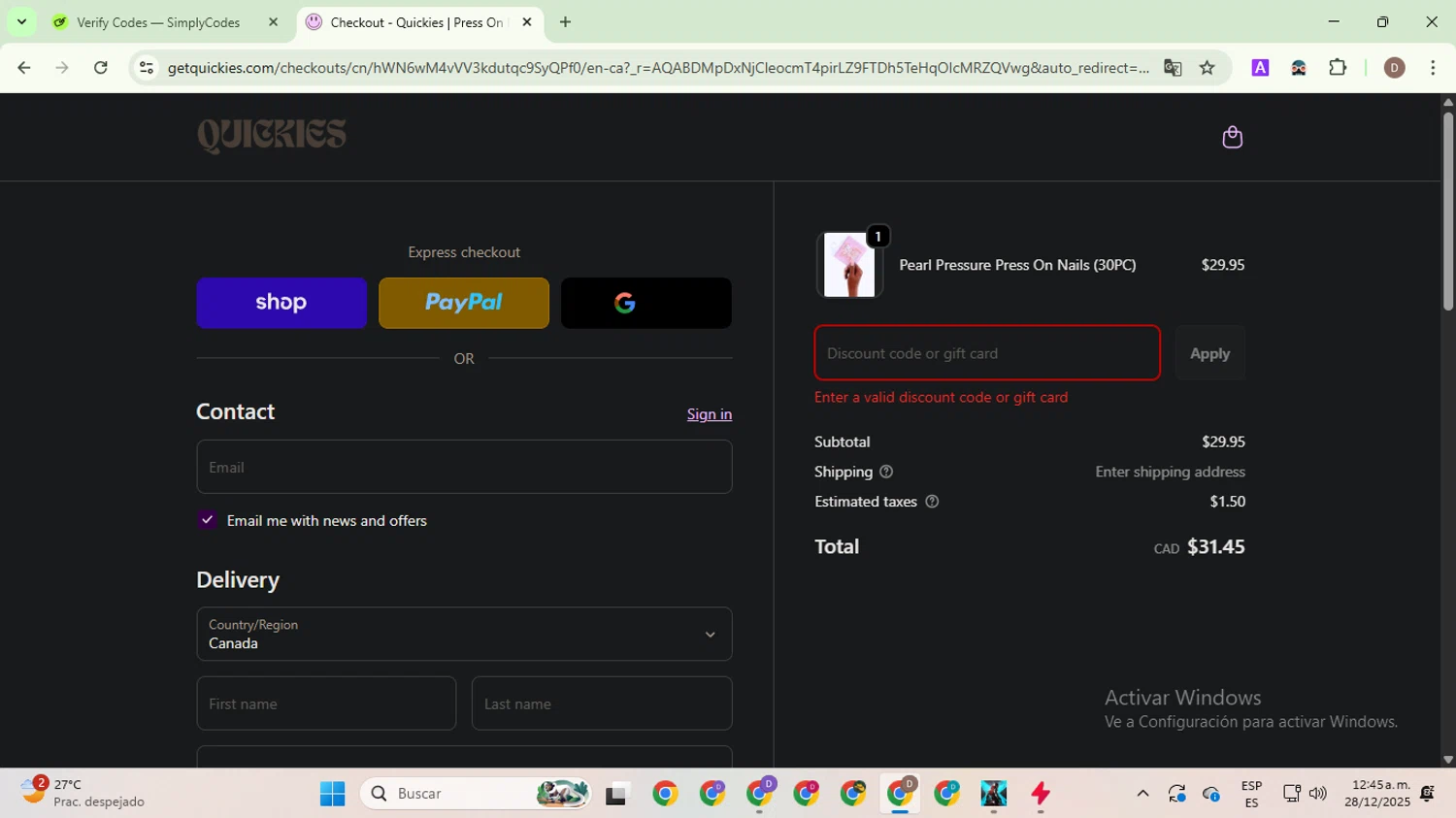Open the red lightning bolt taskbar app
The image size is (1456, 818).
pos(1041,794)
